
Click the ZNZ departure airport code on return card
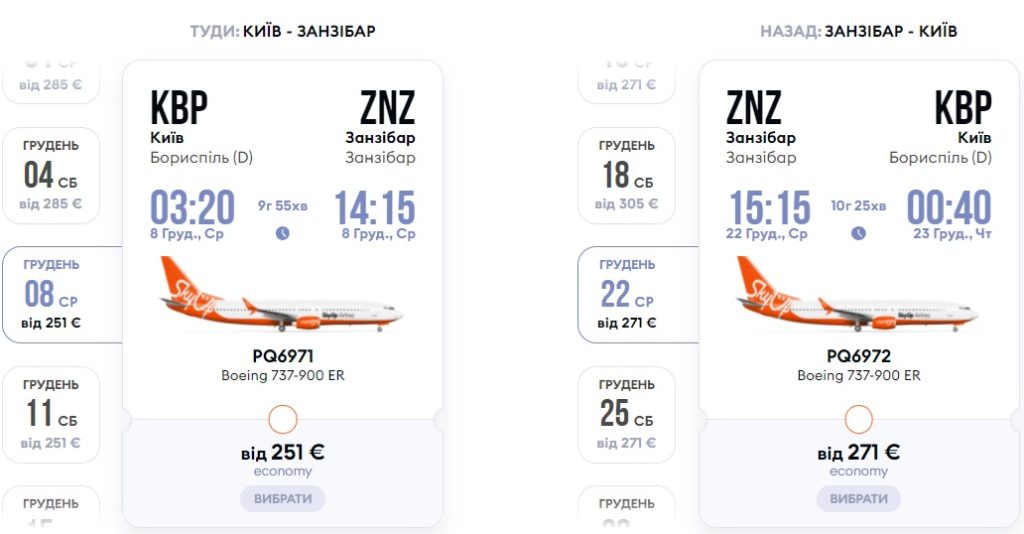[x=754, y=108]
